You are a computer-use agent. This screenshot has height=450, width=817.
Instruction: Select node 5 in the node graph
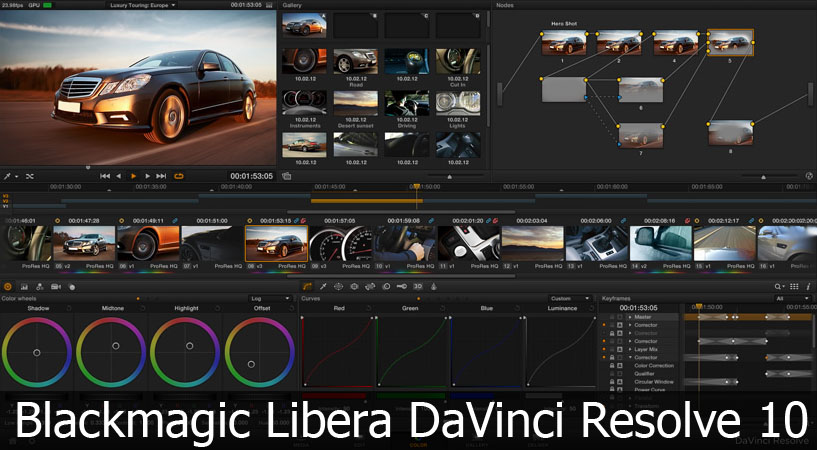[731, 42]
